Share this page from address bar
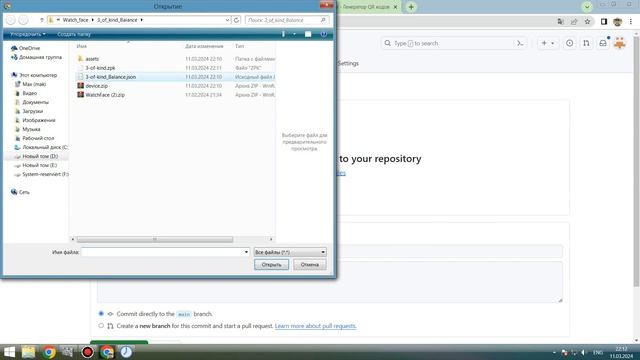This screenshot has height=360, width=640. pyautogui.click(x=574, y=22)
